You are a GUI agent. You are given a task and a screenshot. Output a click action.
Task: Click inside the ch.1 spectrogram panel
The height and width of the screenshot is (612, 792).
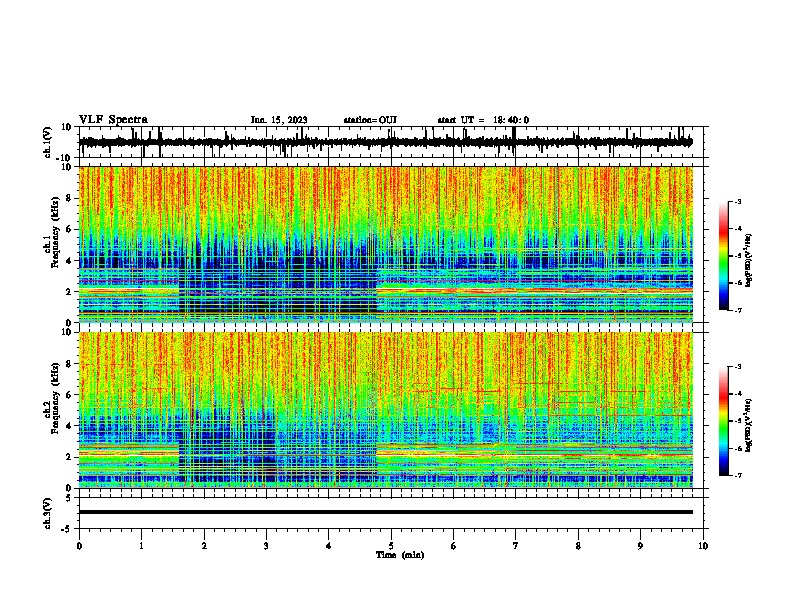[386, 244]
